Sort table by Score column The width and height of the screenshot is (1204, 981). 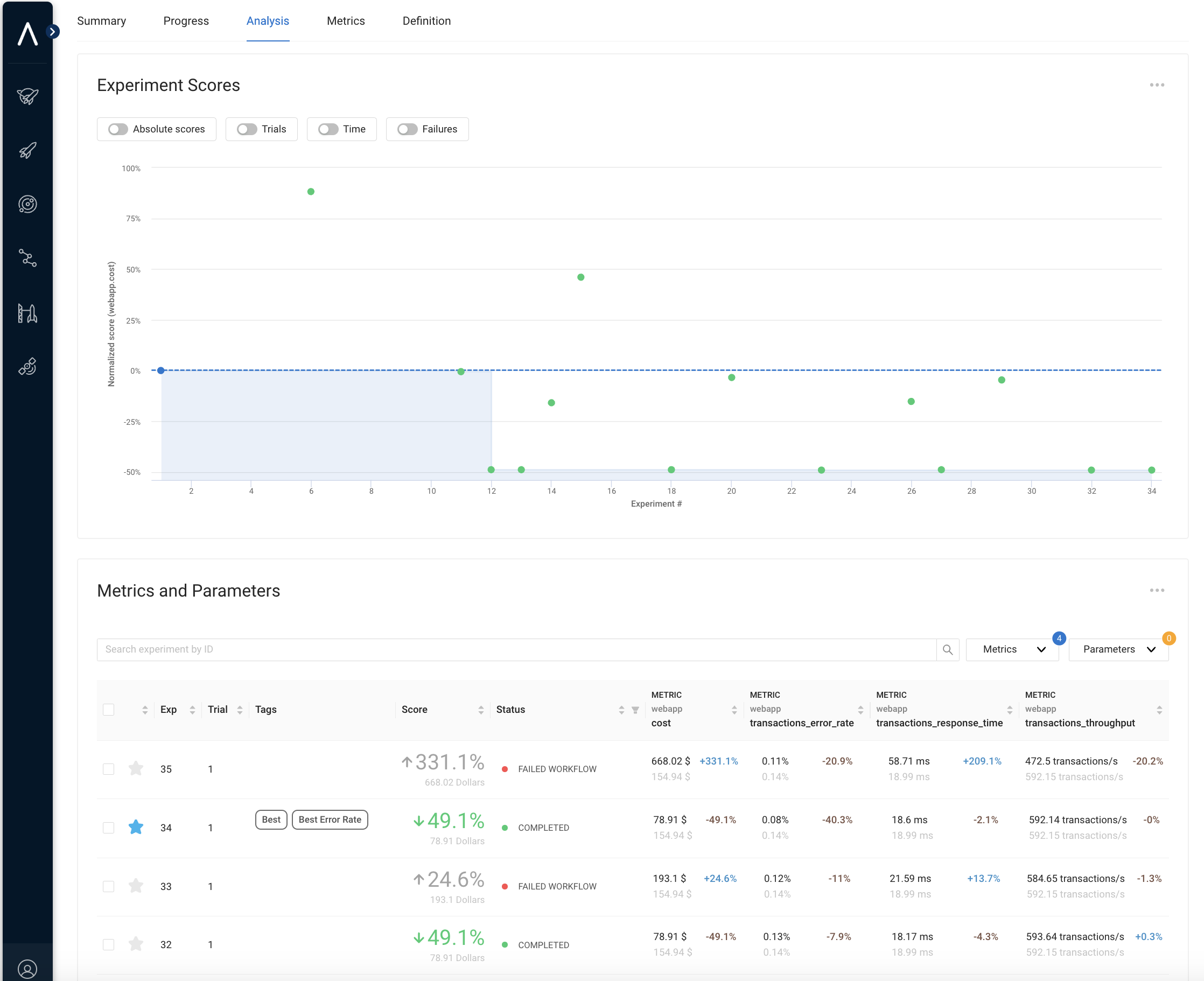click(480, 710)
